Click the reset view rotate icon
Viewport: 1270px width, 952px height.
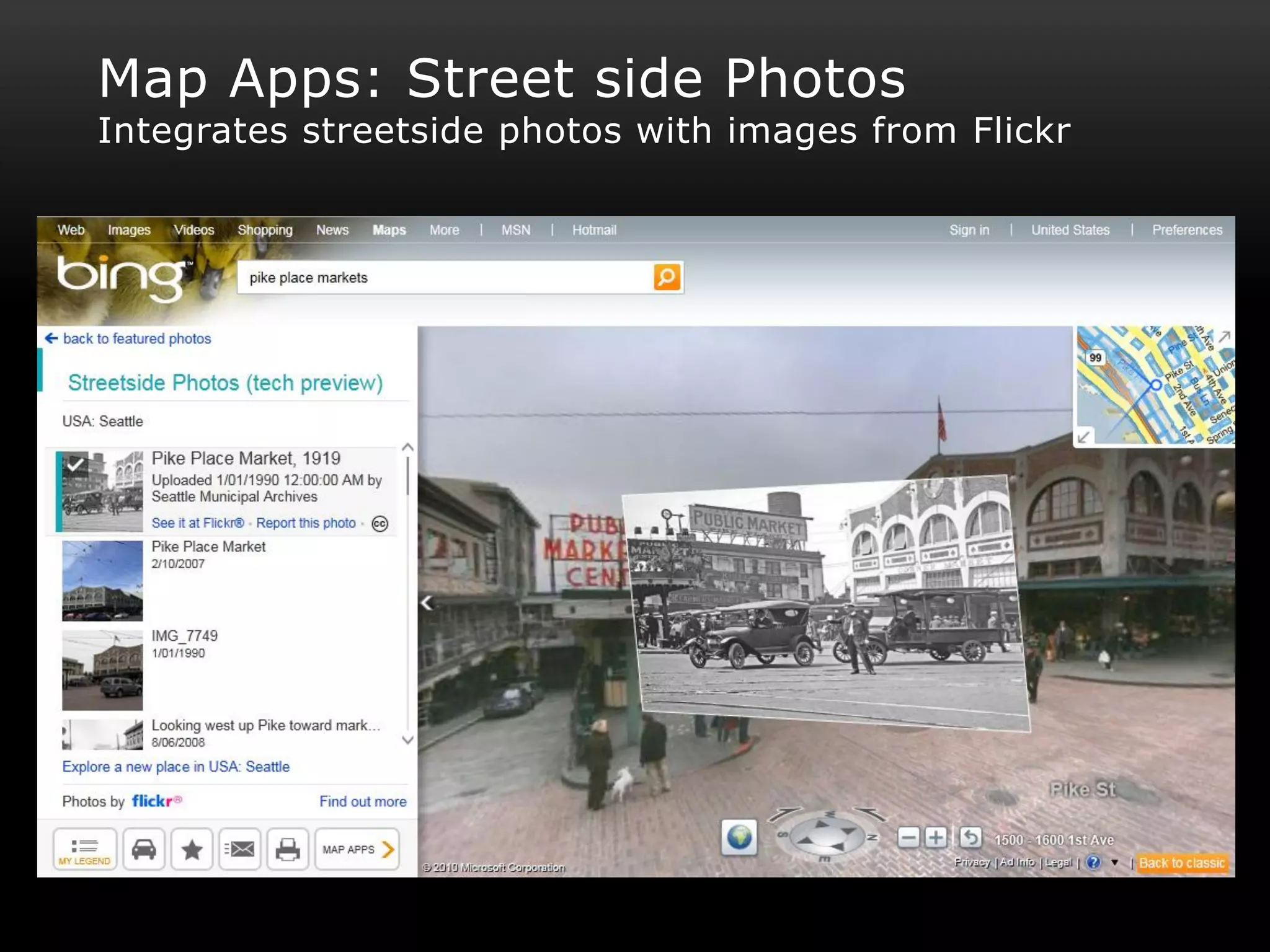click(x=970, y=838)
